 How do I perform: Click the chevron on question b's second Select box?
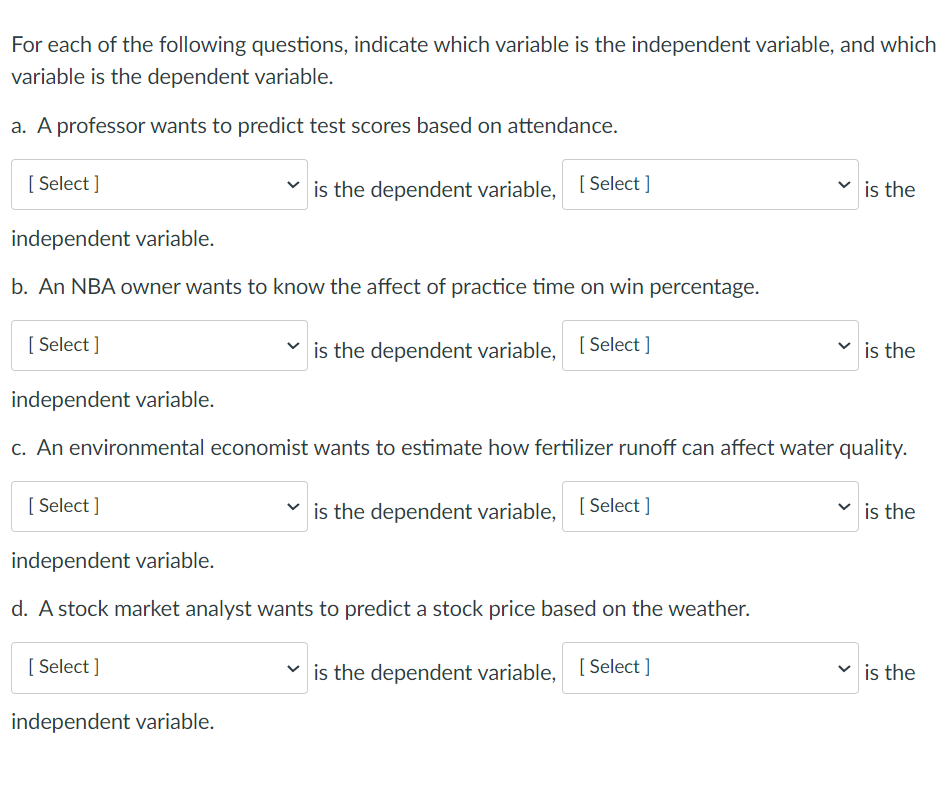(844, 345)
